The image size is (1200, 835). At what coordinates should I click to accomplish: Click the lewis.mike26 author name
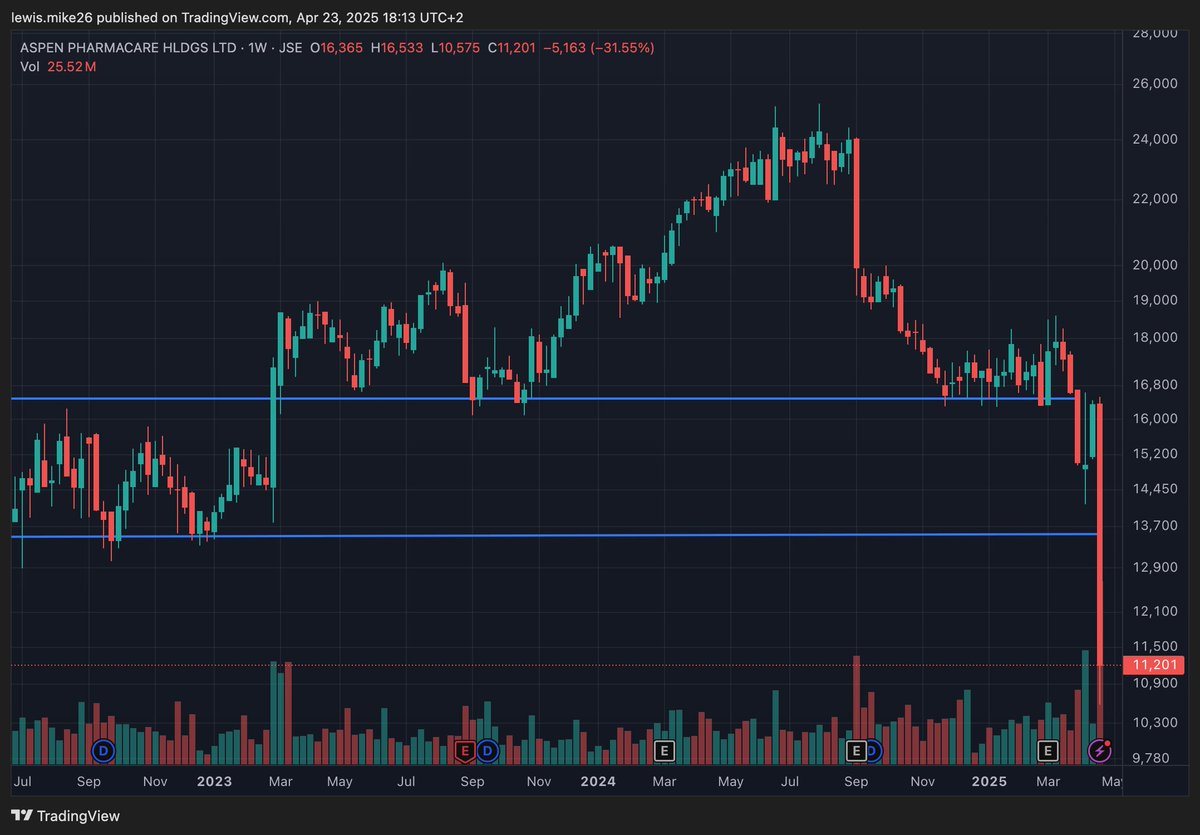pyautogui.click(x=50, y=18)
